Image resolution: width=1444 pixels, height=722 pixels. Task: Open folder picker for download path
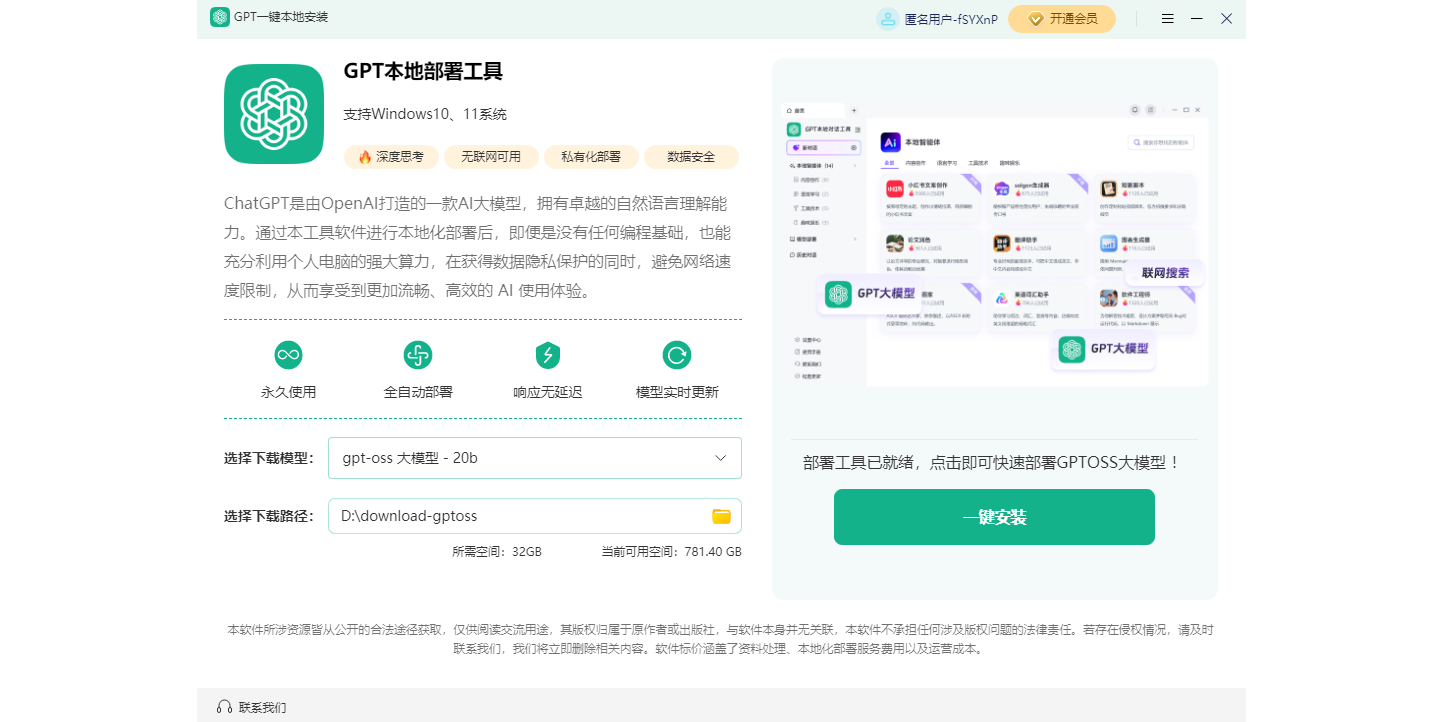[721, 515]
